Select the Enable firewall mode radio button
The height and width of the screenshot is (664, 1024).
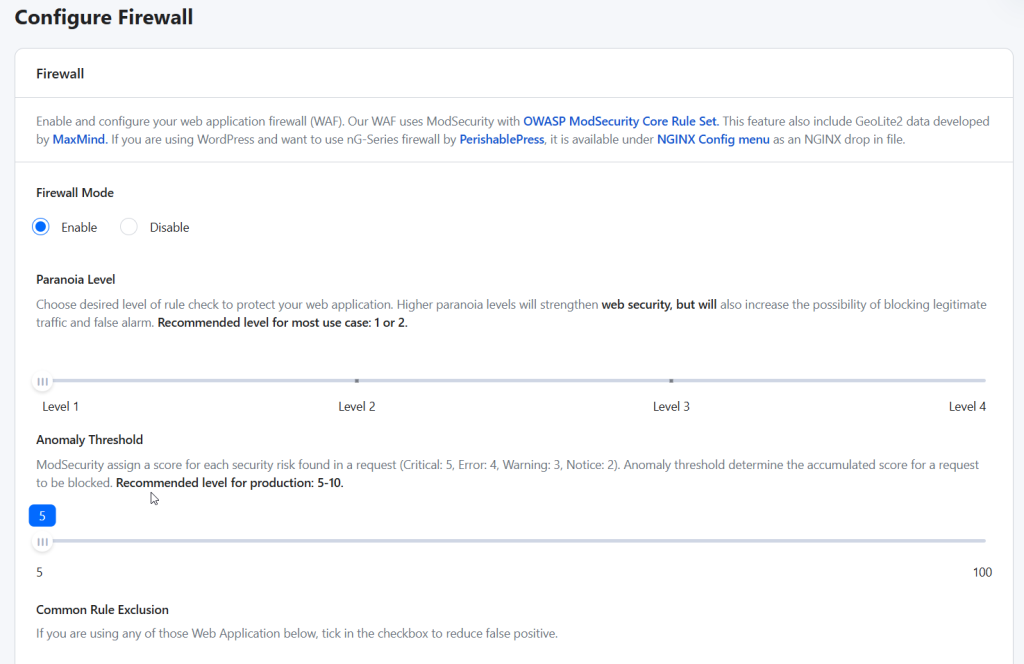point(40,226)
